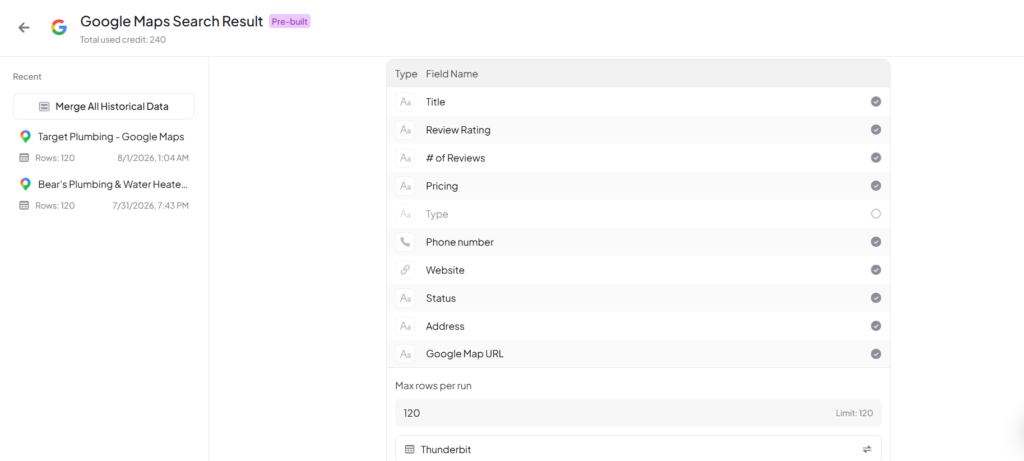
Task: Click the phone icon for Phone number field
Action: click(x=405, y=242)
